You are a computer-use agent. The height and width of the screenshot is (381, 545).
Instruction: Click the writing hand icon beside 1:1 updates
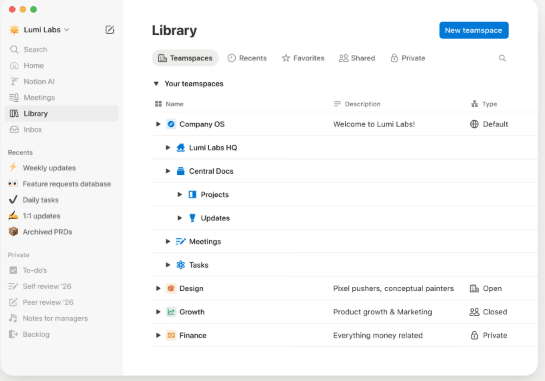13,216
